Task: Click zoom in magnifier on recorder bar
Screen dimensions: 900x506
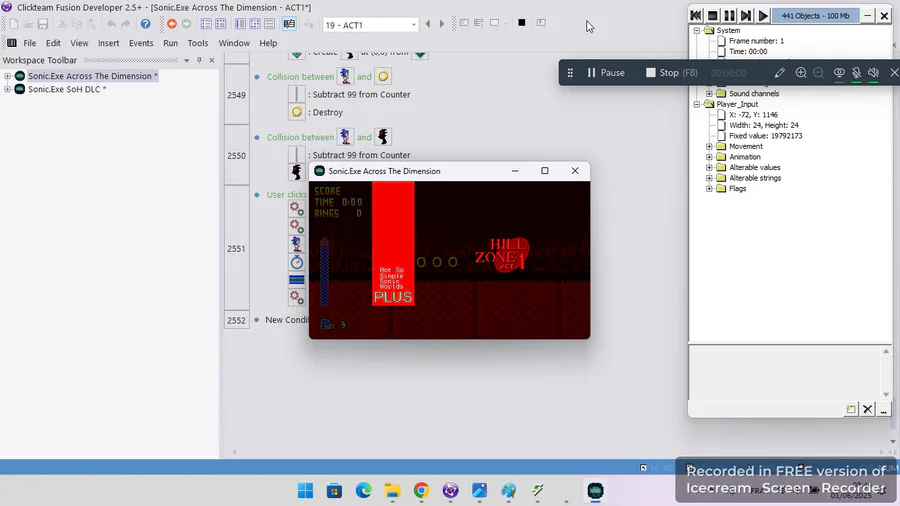Action: click(x=801, y=72)
